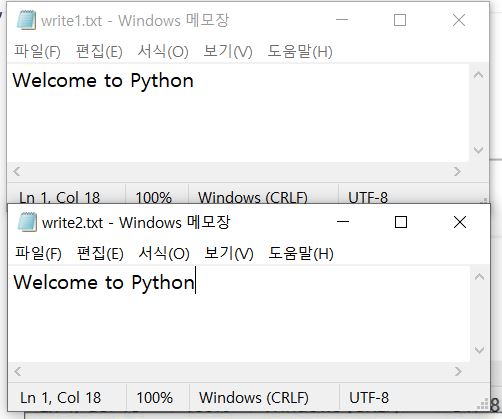502x419 pixels.
Task: Click scroll right arrow in write2.txt
Action: 458,371
